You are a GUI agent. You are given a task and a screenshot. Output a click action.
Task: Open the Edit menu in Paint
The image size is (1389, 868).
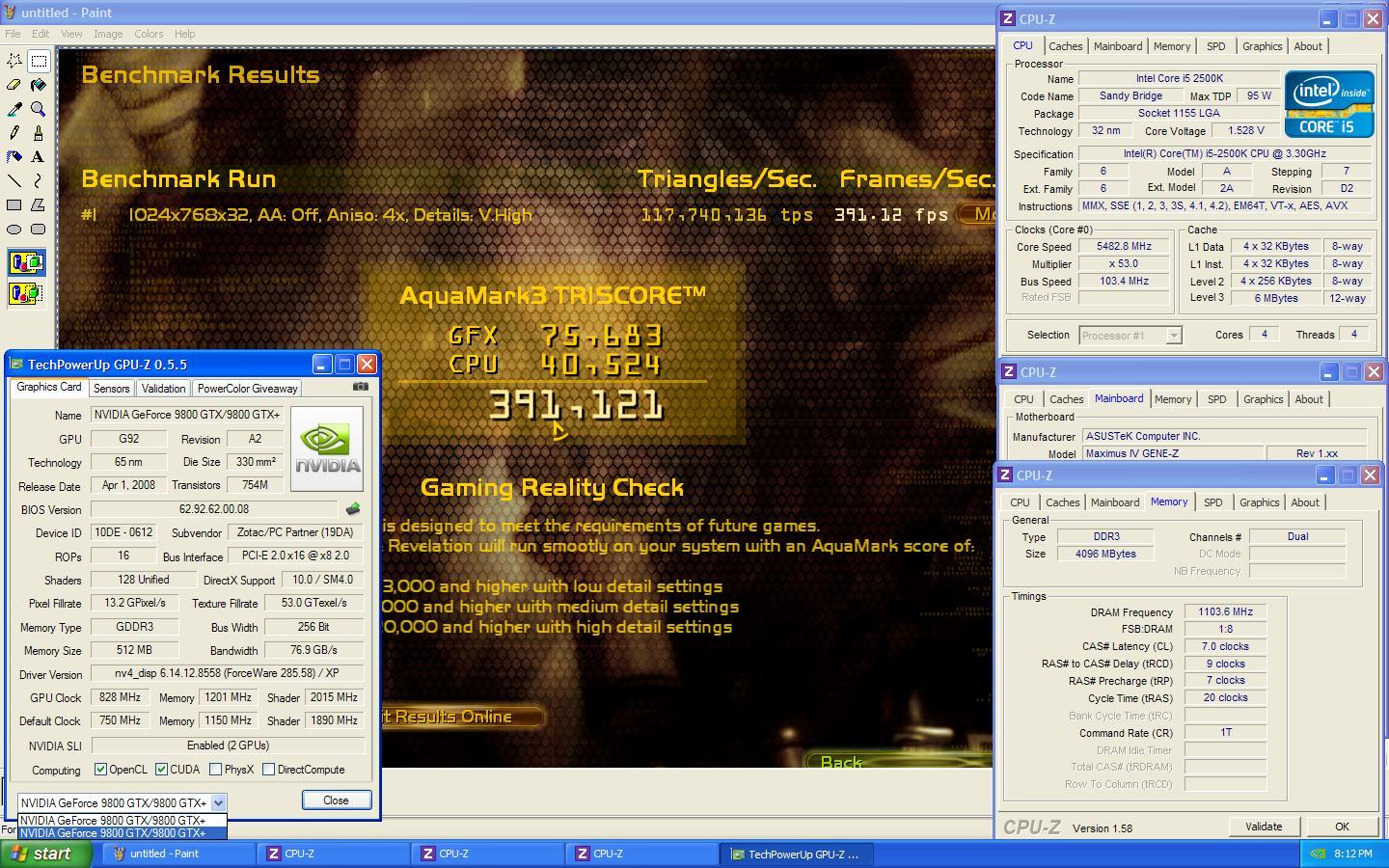[41, 34]
